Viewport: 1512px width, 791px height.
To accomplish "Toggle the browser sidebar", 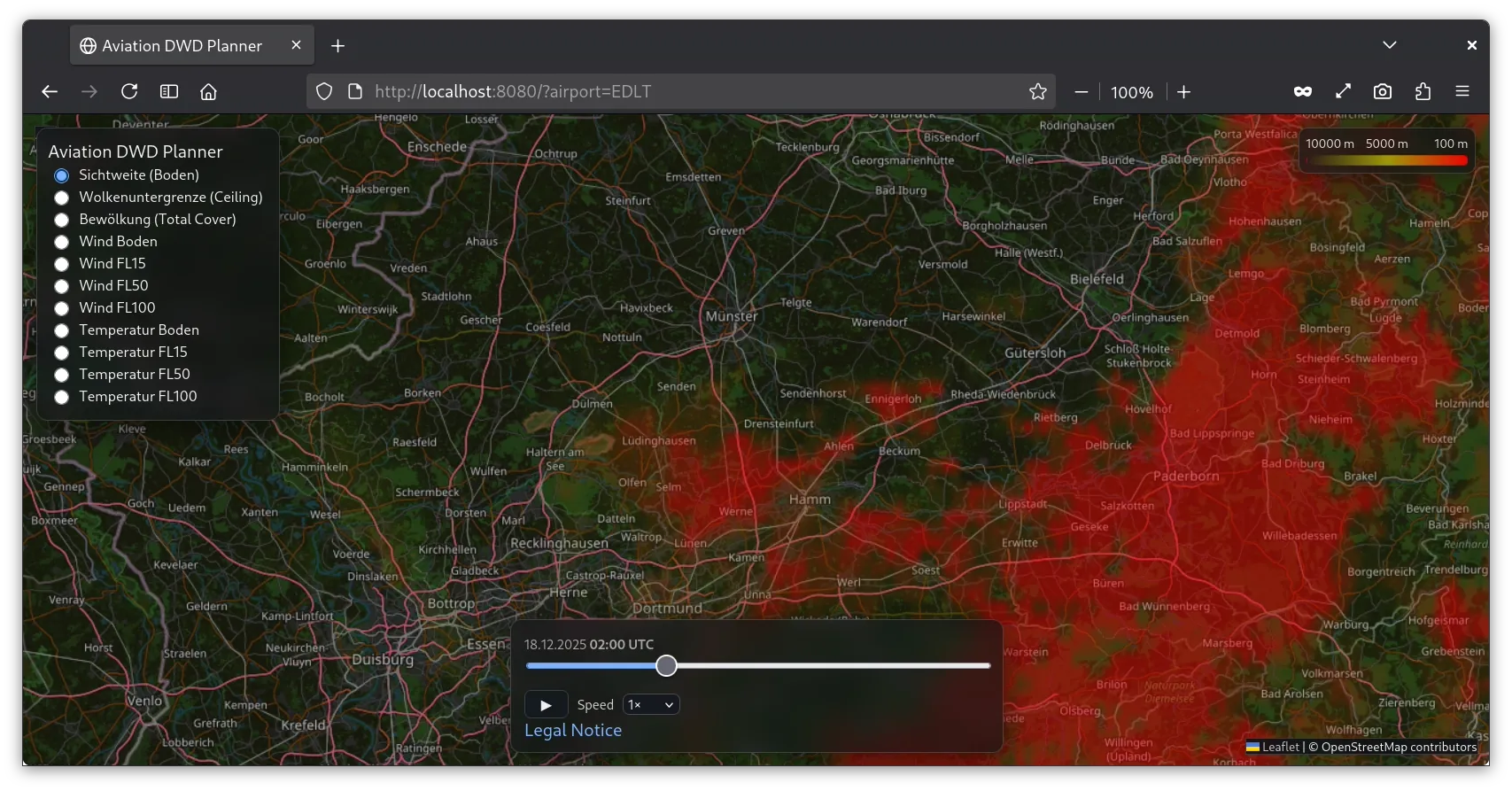I will pos(169,92).
